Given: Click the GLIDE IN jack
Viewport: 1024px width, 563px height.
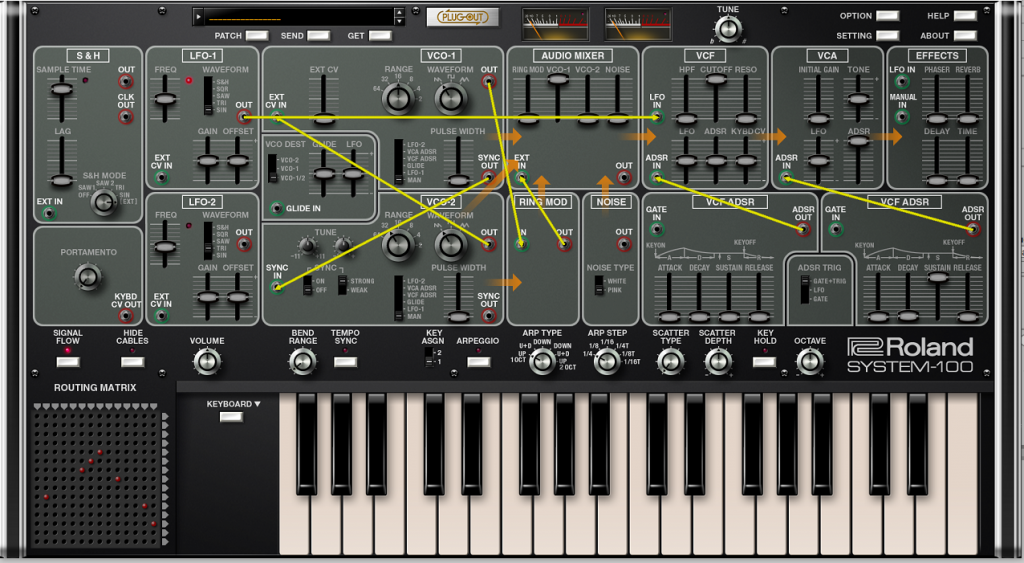Looking at the screenshot, I should click(x=277, y=208).
